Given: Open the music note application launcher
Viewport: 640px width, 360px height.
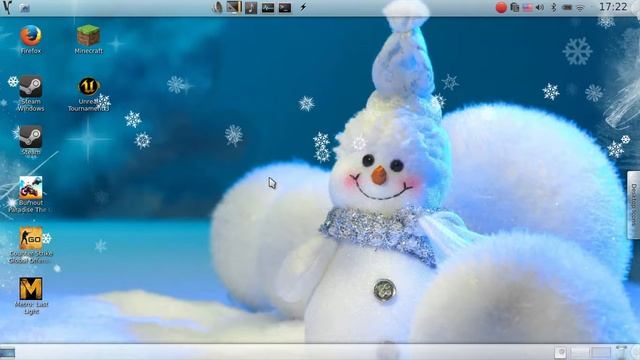Looking at the screenshot, I should tap(251, 7).
